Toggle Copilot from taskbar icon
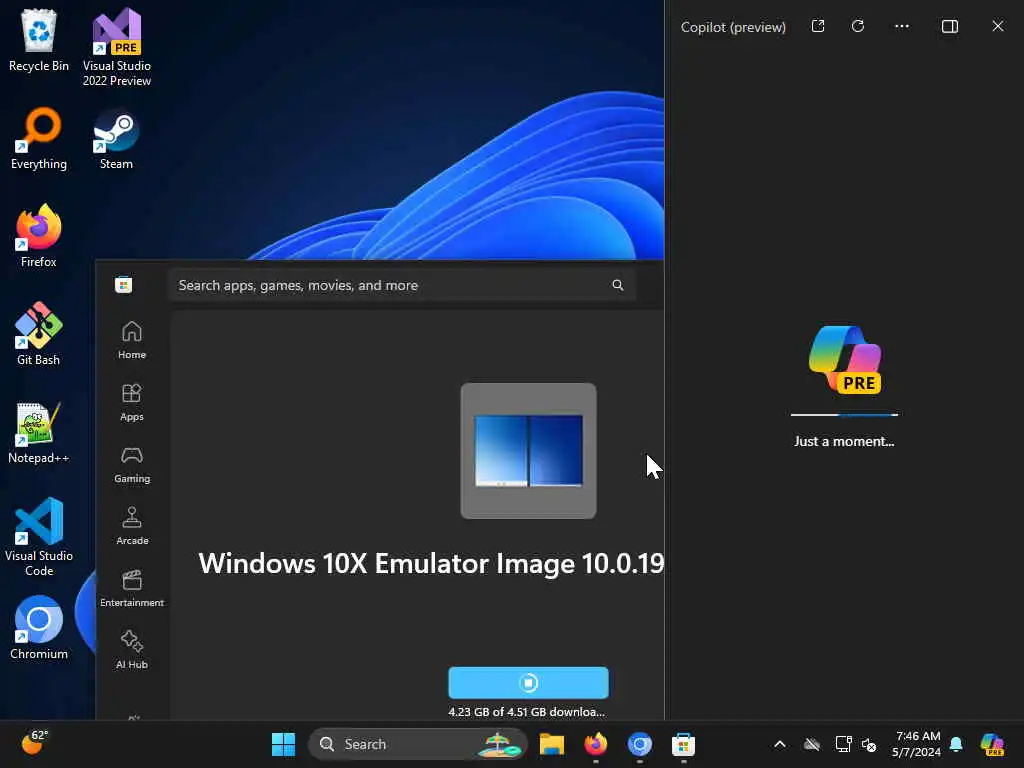This screenshot has width=1024, height=768. point(992,744)
